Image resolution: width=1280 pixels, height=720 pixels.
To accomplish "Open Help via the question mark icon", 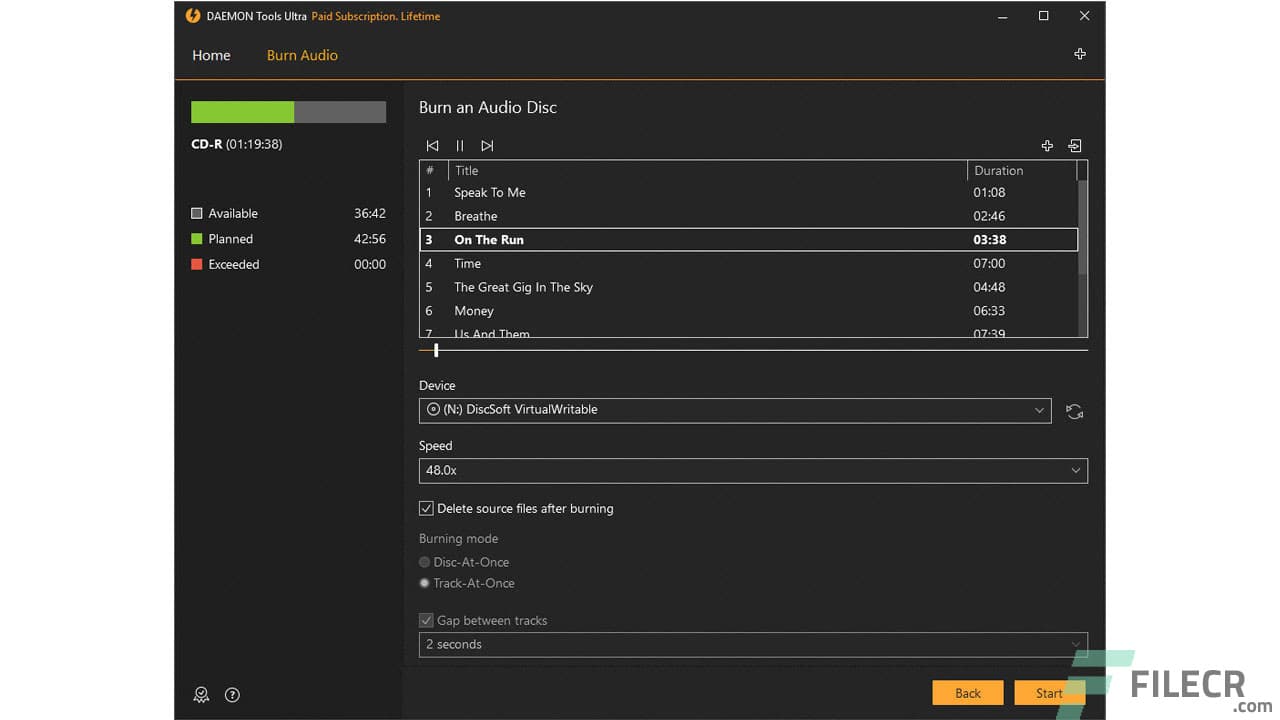I will [232, 694].
